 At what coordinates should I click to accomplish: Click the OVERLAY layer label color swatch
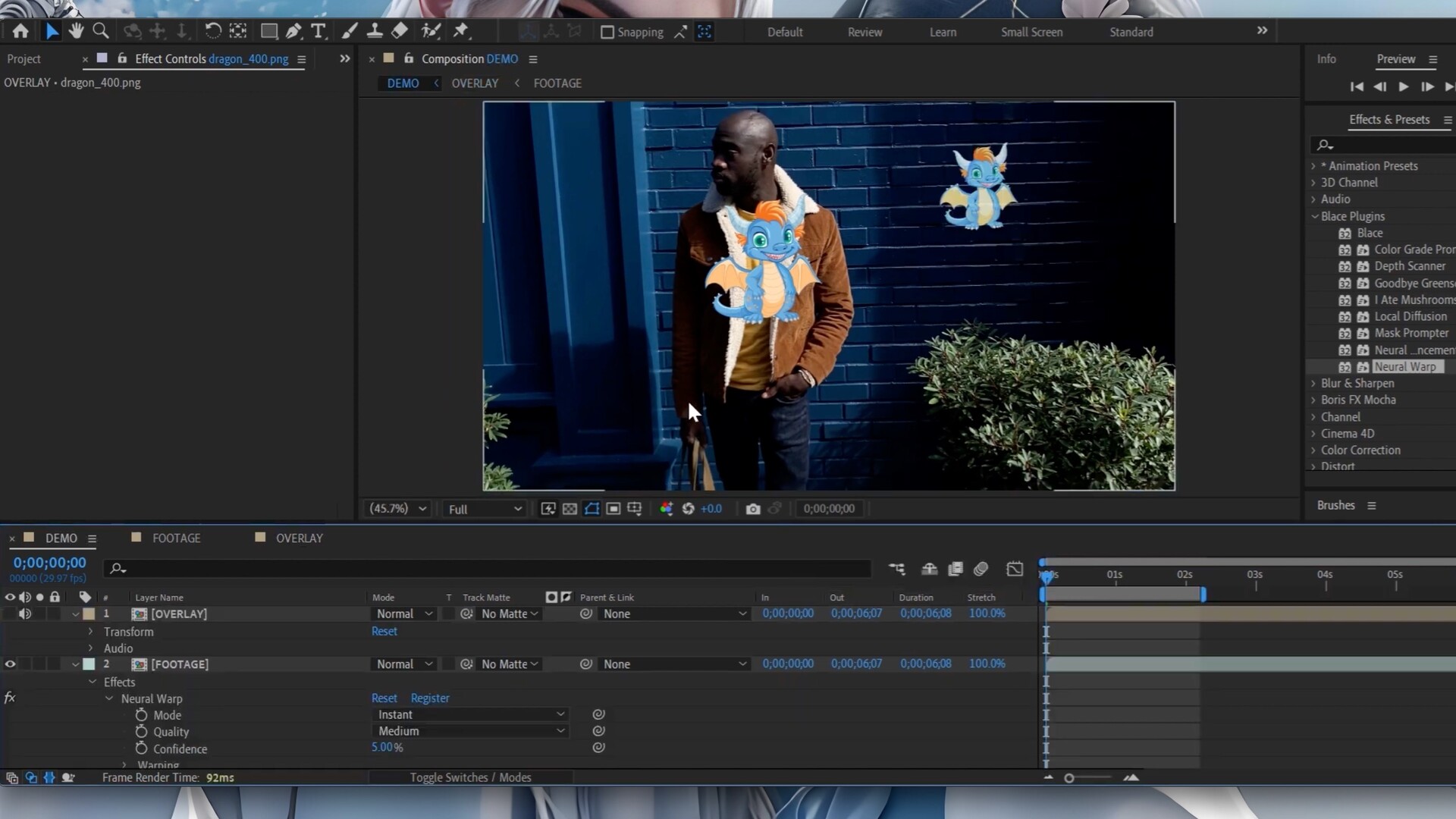[x=89, y=613]
